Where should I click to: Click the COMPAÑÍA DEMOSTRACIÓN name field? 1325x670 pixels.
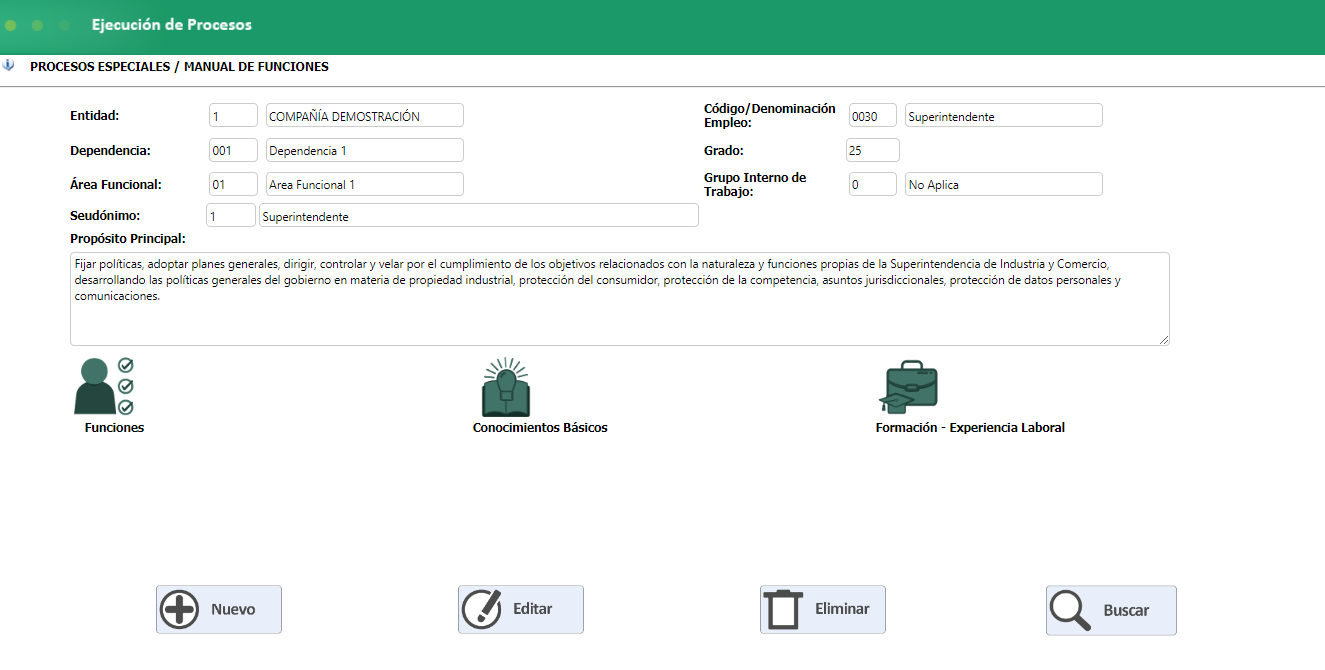(365, 115)
